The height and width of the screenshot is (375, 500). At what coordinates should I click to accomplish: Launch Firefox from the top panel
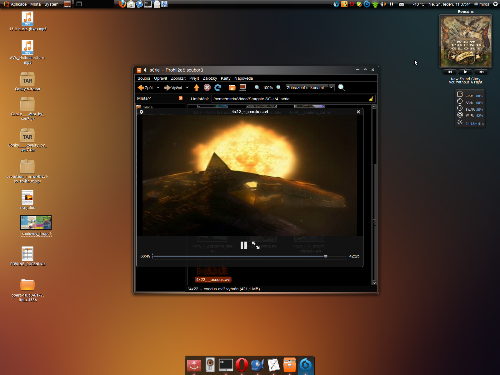click(x=122, y=4)
